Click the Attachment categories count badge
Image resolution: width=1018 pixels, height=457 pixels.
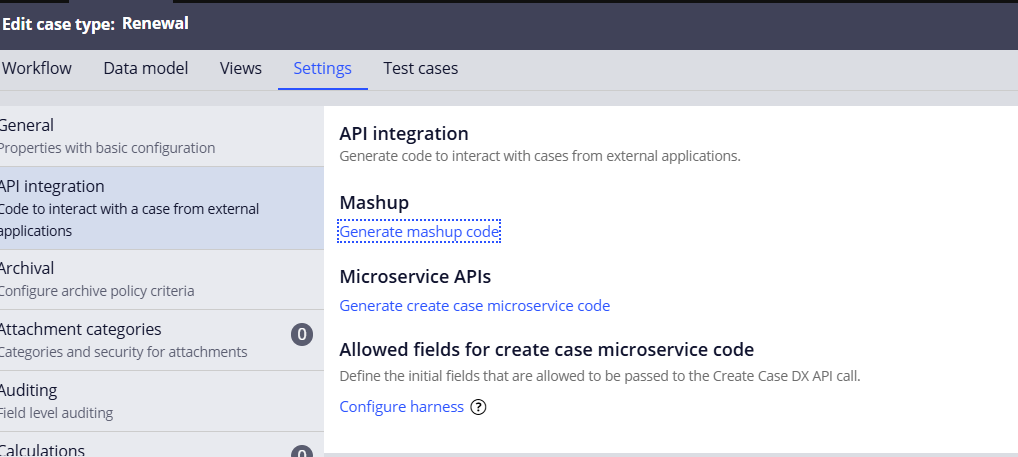tap(302, 335)
